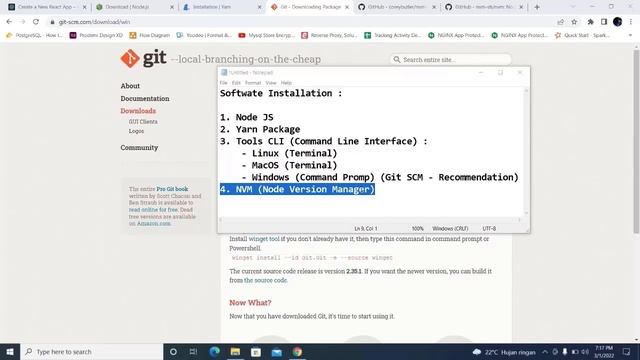Show hidden system tray icons chevron
The height and width of the screenshot is (360, 640).
[x=545, y=351]
